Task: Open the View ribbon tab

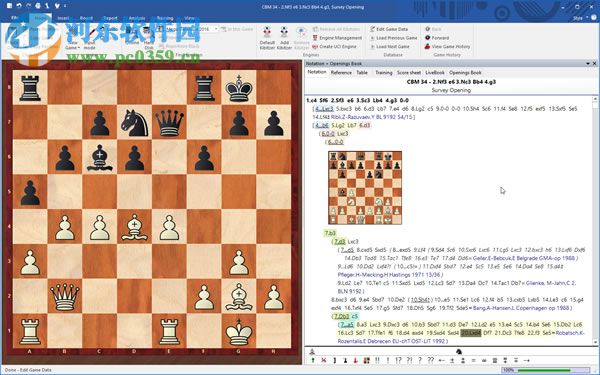Action: click(189, 18)
